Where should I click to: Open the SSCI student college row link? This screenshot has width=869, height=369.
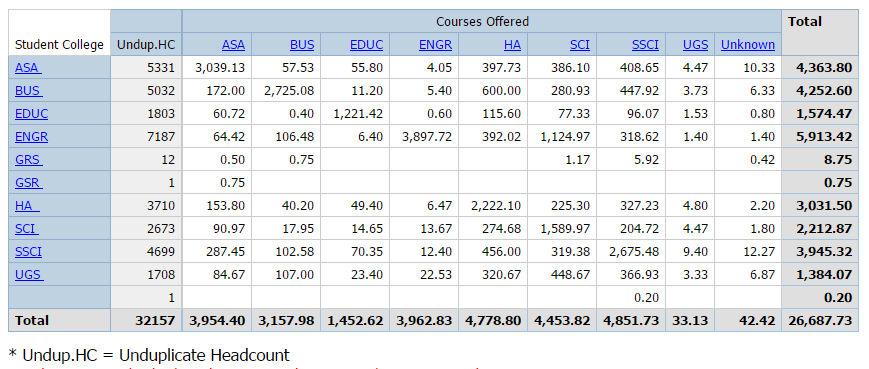pyautogui.click(x=28, y=252)
